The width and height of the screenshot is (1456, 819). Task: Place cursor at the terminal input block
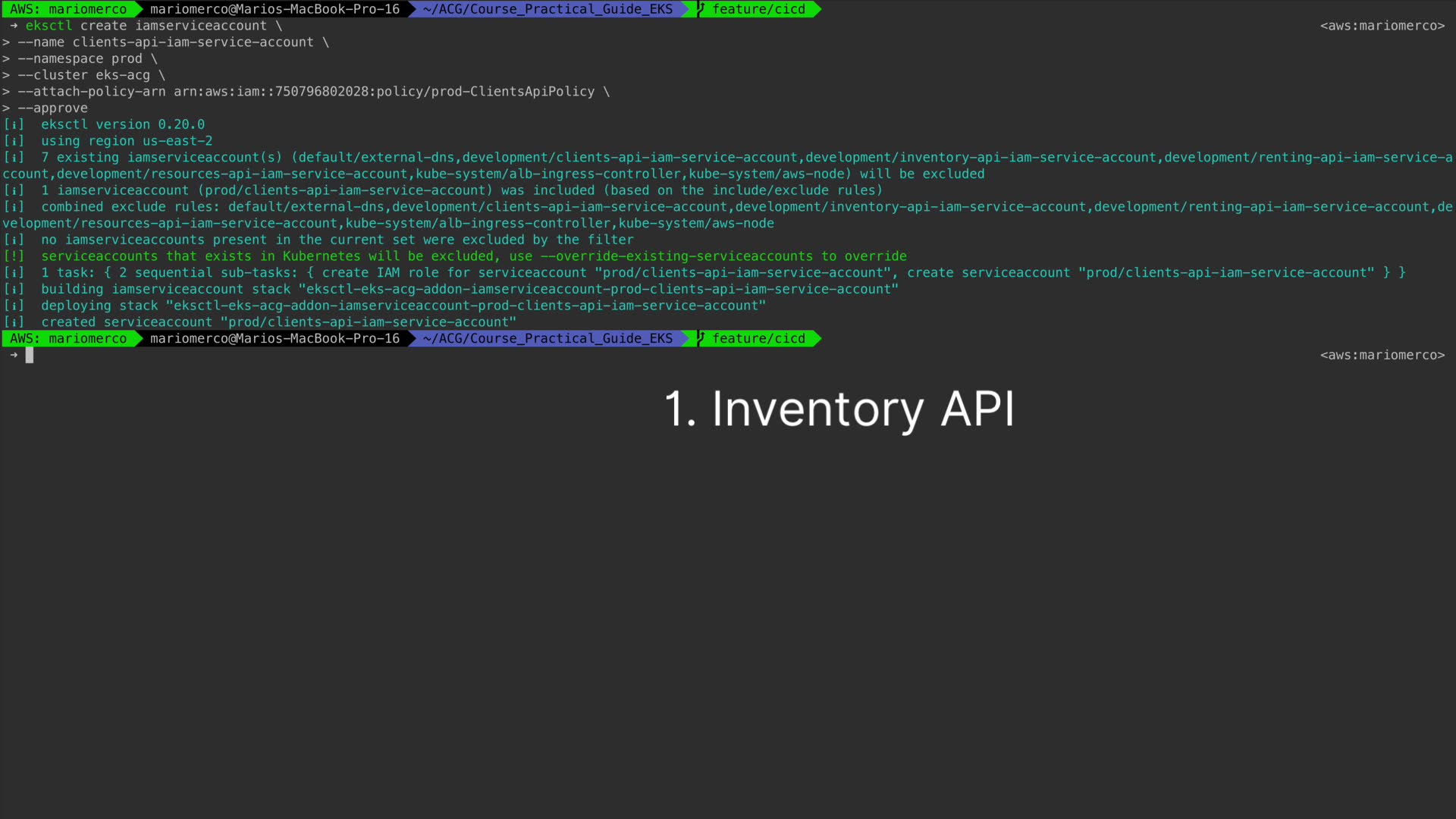point(30,355)
